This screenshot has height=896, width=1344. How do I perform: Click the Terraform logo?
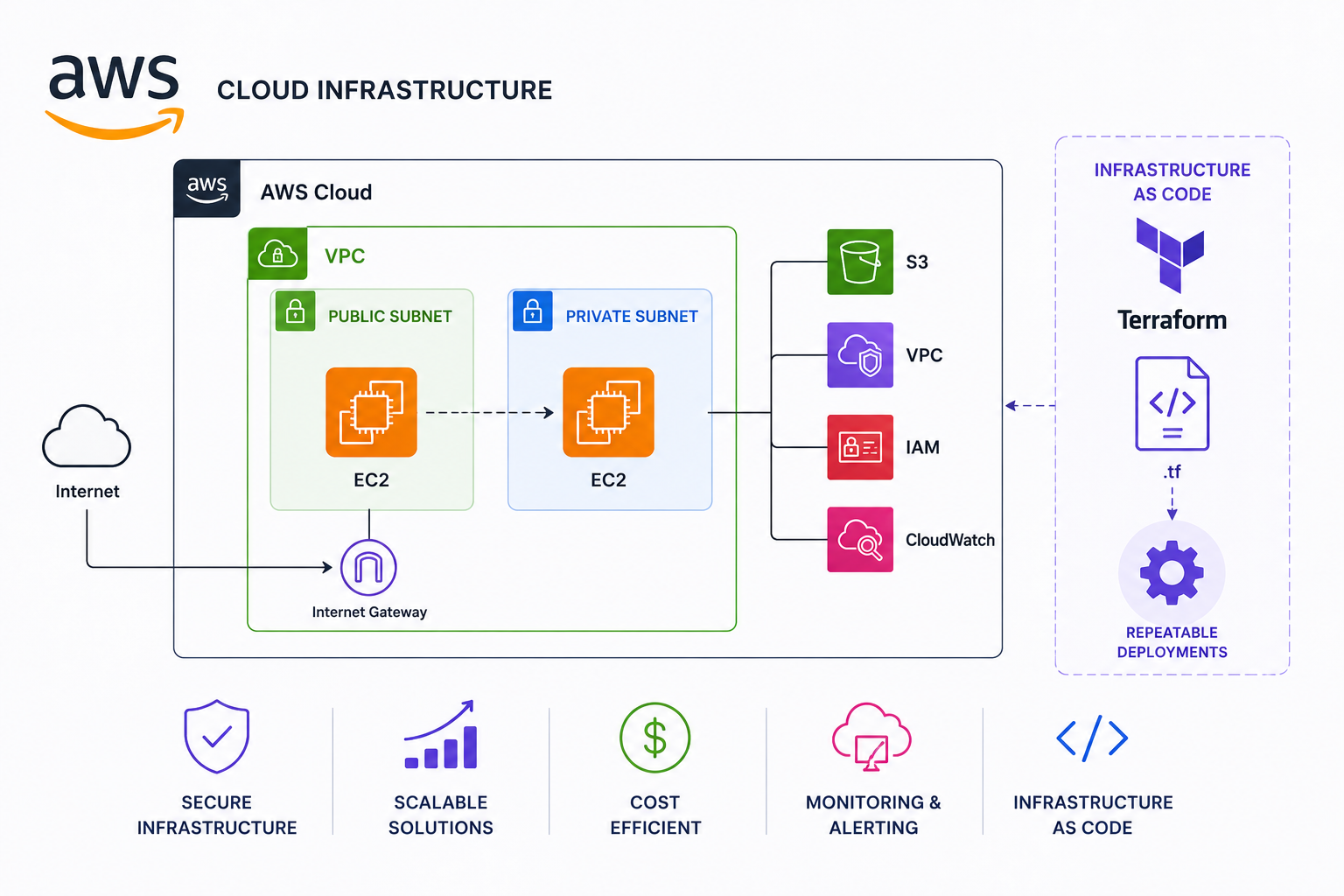1171,255
